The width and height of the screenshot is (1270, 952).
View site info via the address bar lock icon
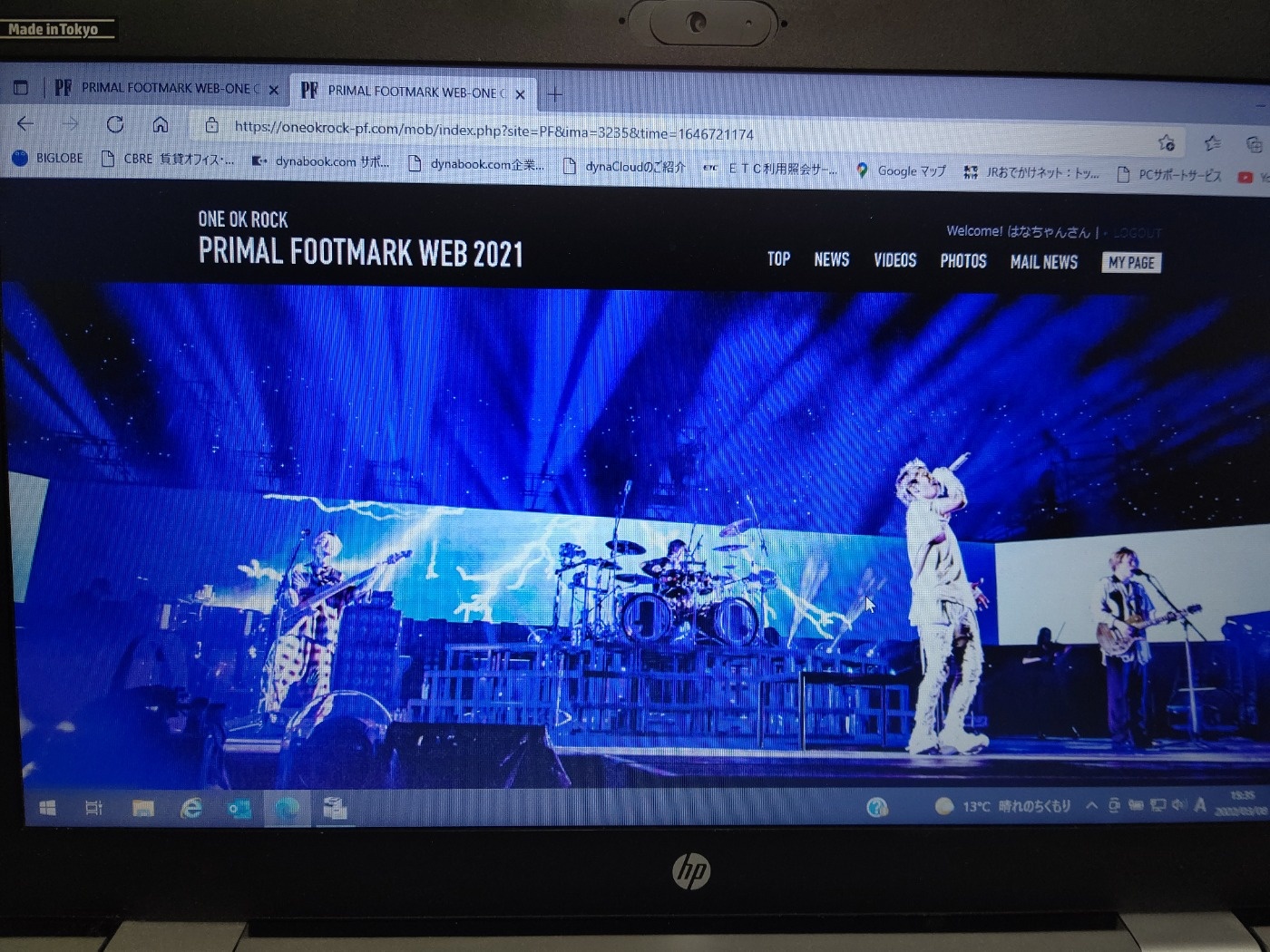coord(211,125)
